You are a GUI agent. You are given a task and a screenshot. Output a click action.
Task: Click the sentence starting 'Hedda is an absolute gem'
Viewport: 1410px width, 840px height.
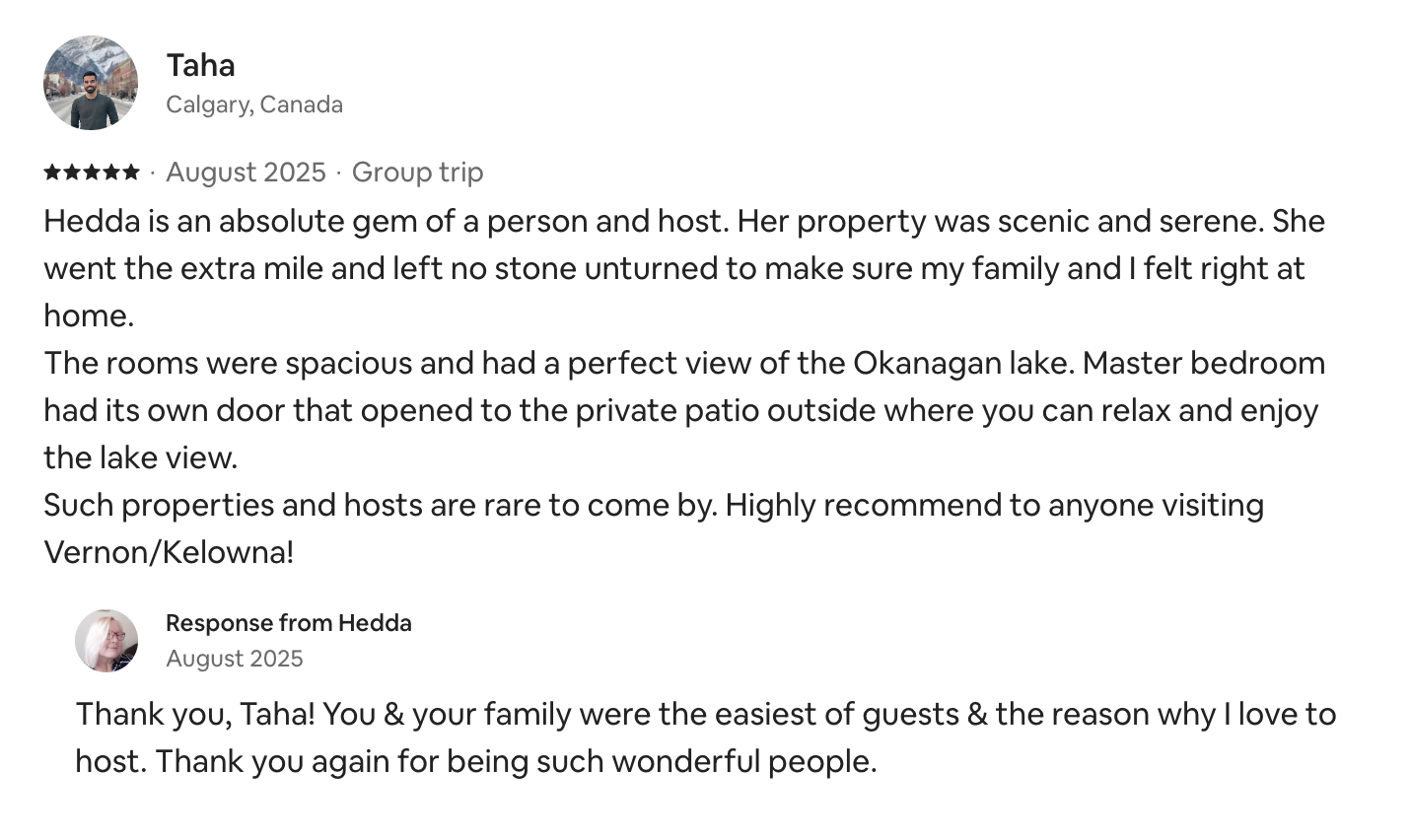click(x=385, y=221)
